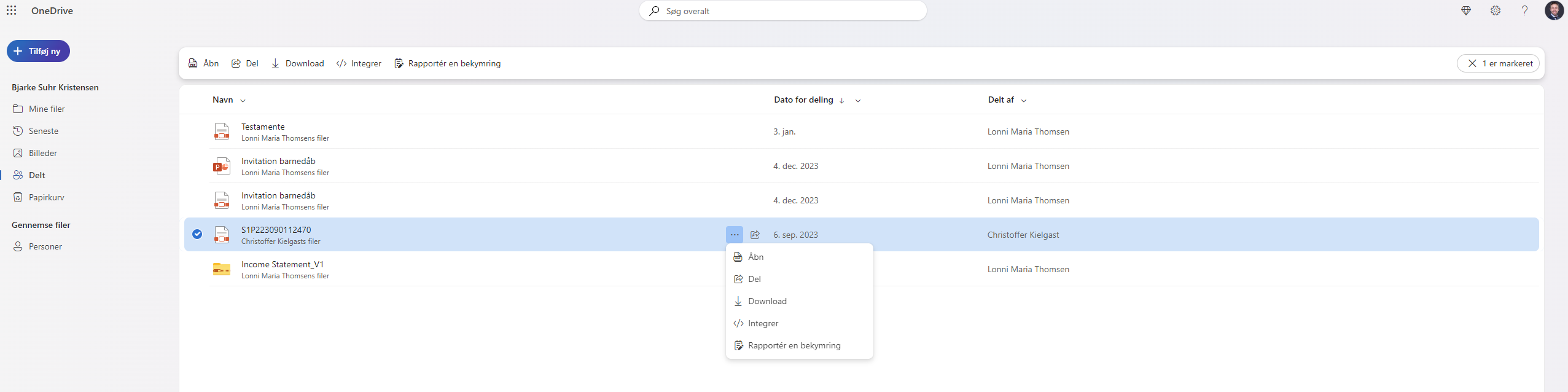Click Del in the top toolbar
Screen dimensions: 1568x392
click(245, 63)
